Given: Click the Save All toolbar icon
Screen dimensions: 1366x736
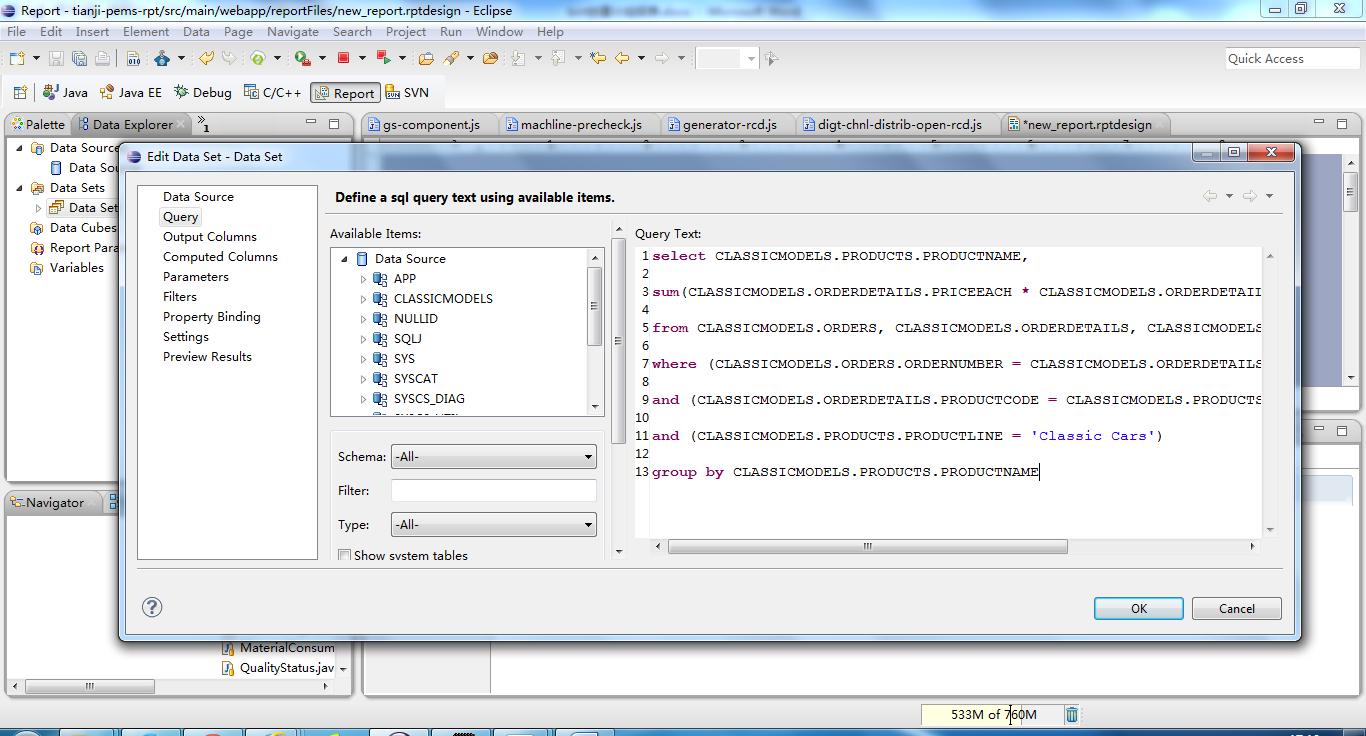Looking at the screenshot, I should point(79,58).
